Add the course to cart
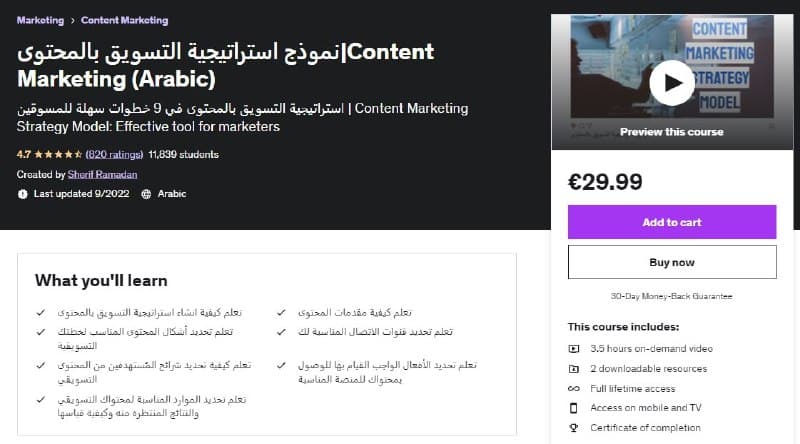The image size is (800, 444). (x=672, y=222)
